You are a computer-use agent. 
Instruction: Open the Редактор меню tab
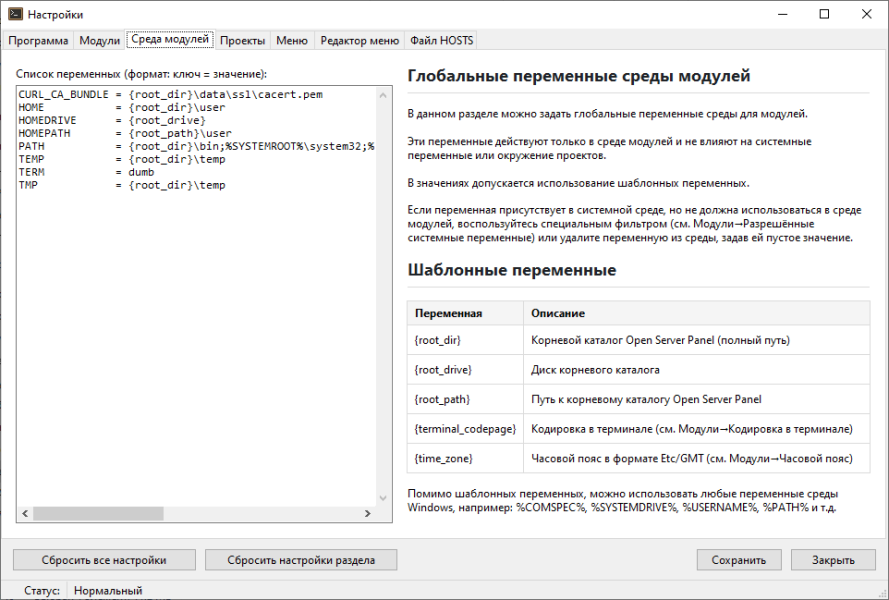coord(359,41)
